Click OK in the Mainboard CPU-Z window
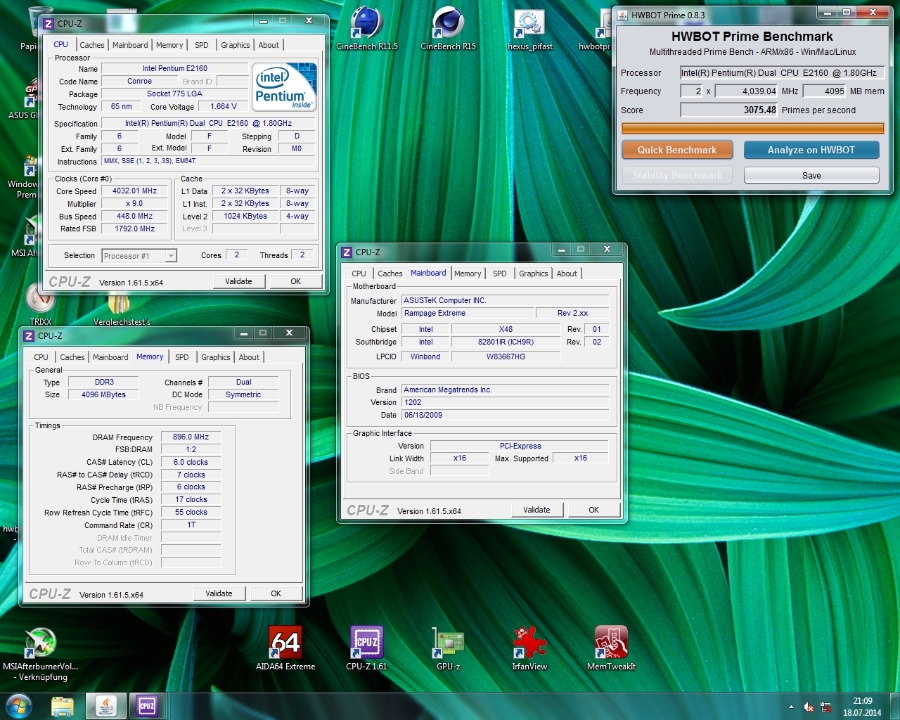This screenshot has height=720, width=900. point(593,510)
